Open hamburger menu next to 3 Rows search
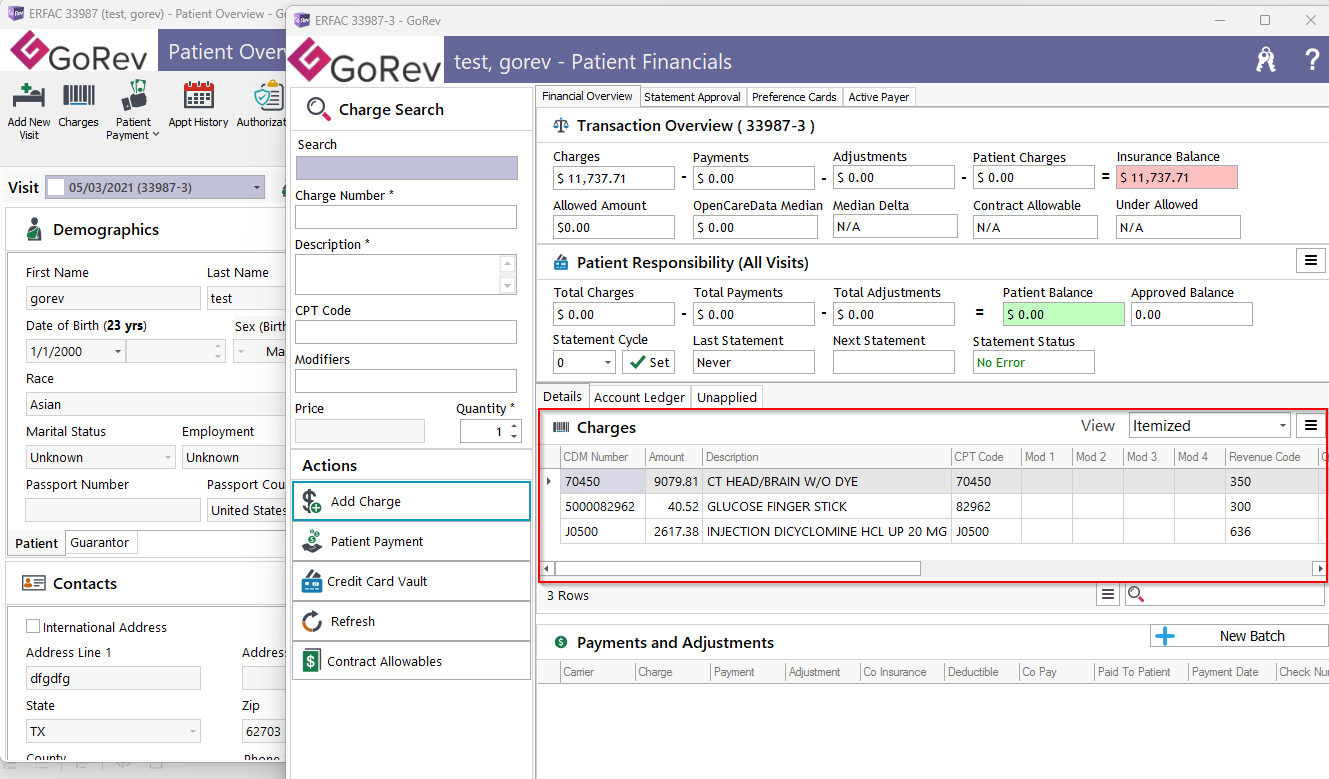 (x=1108, y=595)
